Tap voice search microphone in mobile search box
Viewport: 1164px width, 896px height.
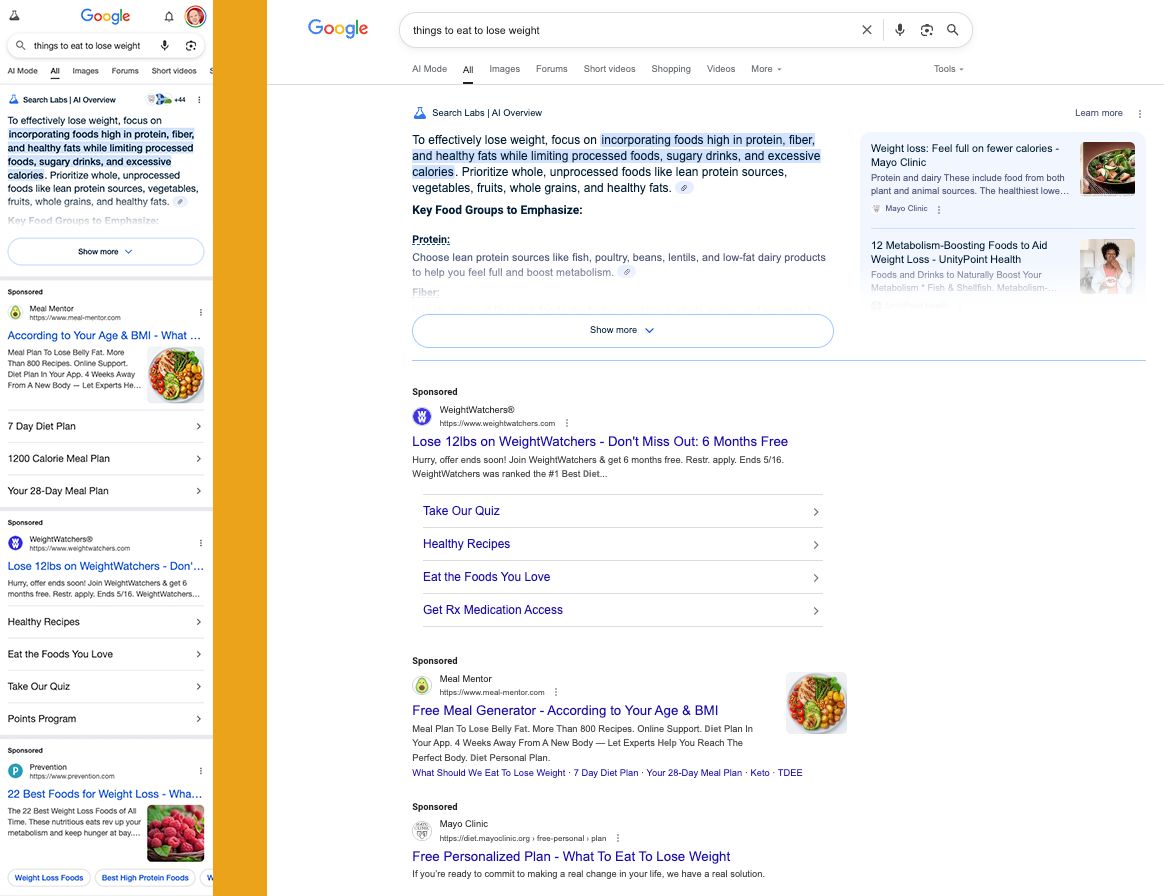pyautogui.click(x=165, y=45)
